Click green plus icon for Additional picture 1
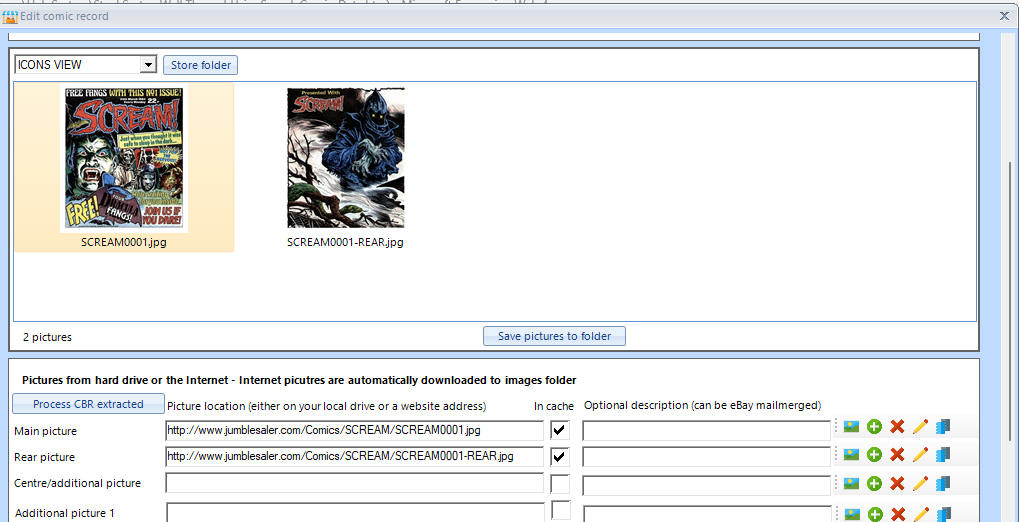This screenshot has width=1019, height=522. tap(875, 515)
